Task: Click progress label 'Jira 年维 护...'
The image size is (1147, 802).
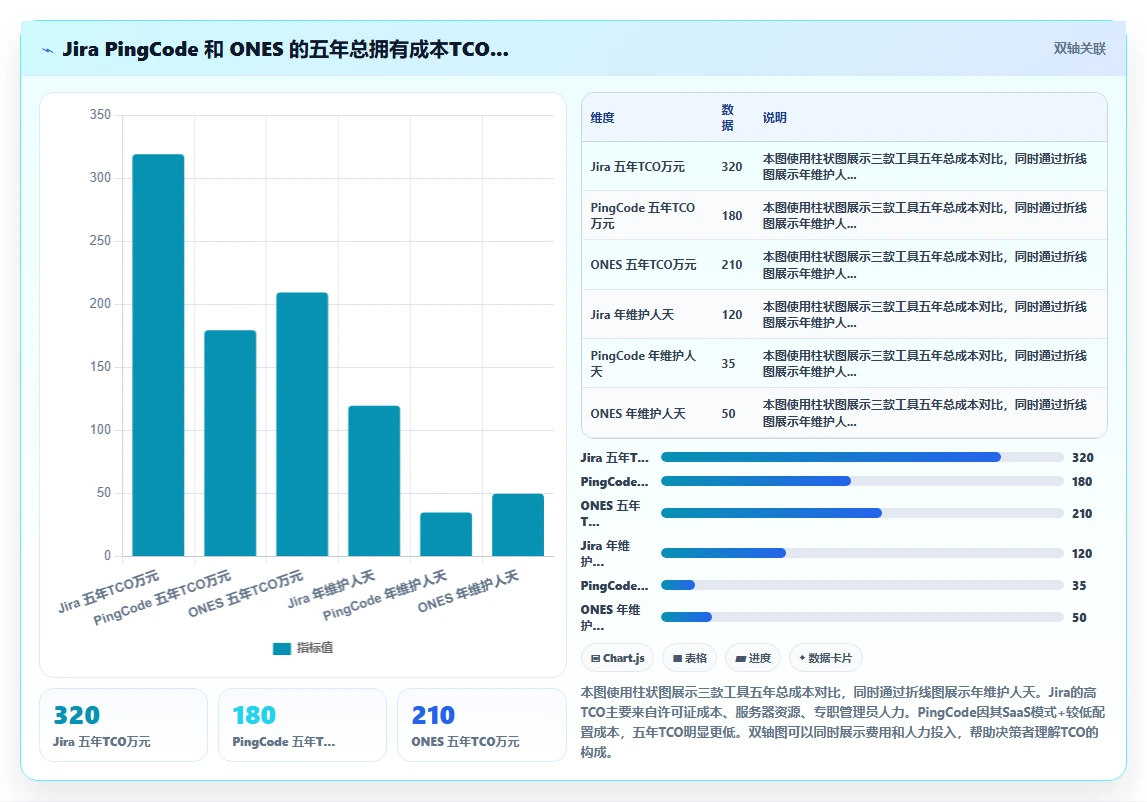Action: pyautogui.click(x=606, y=554)
